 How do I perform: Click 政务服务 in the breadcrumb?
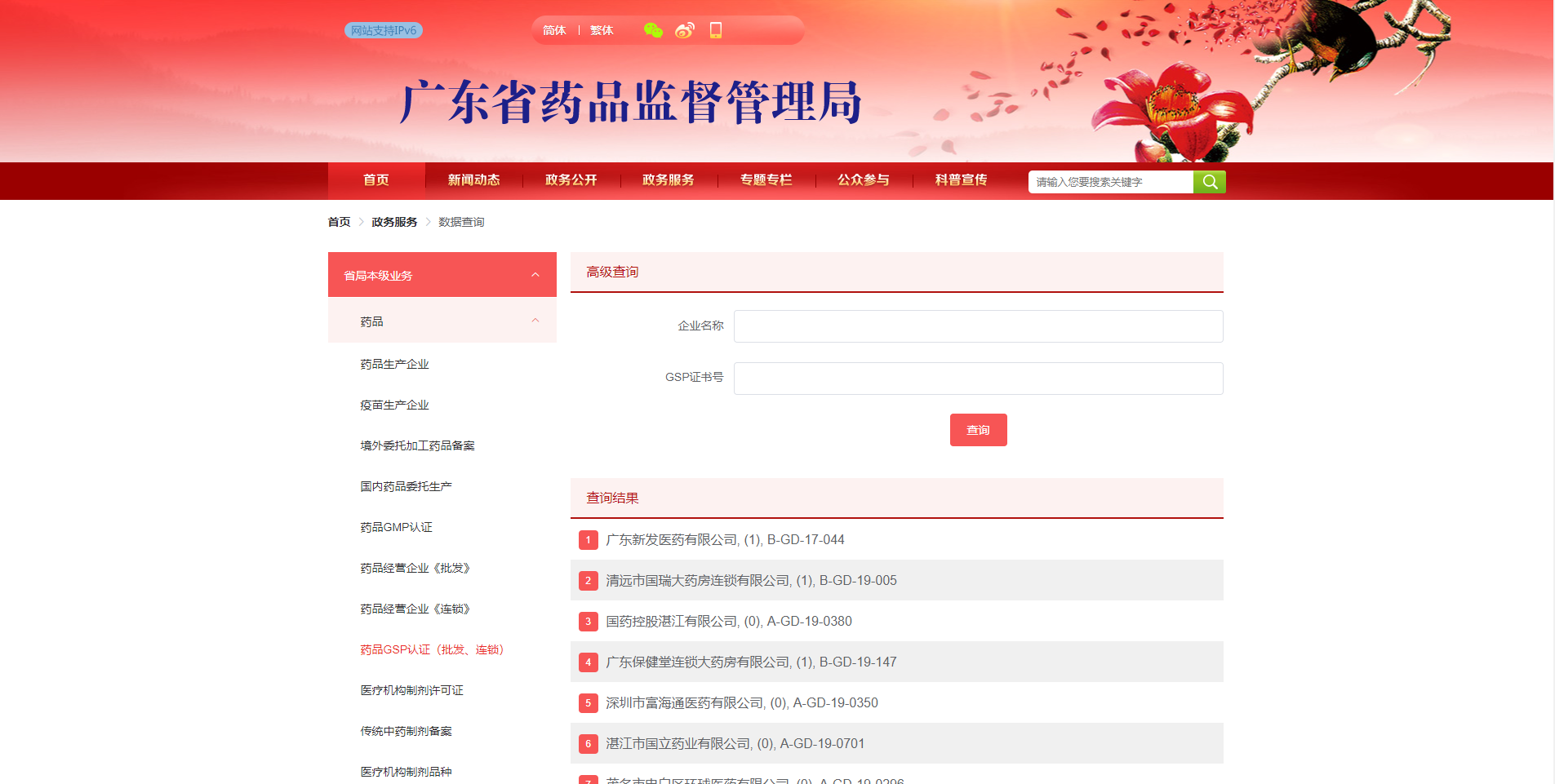[394, 222]
